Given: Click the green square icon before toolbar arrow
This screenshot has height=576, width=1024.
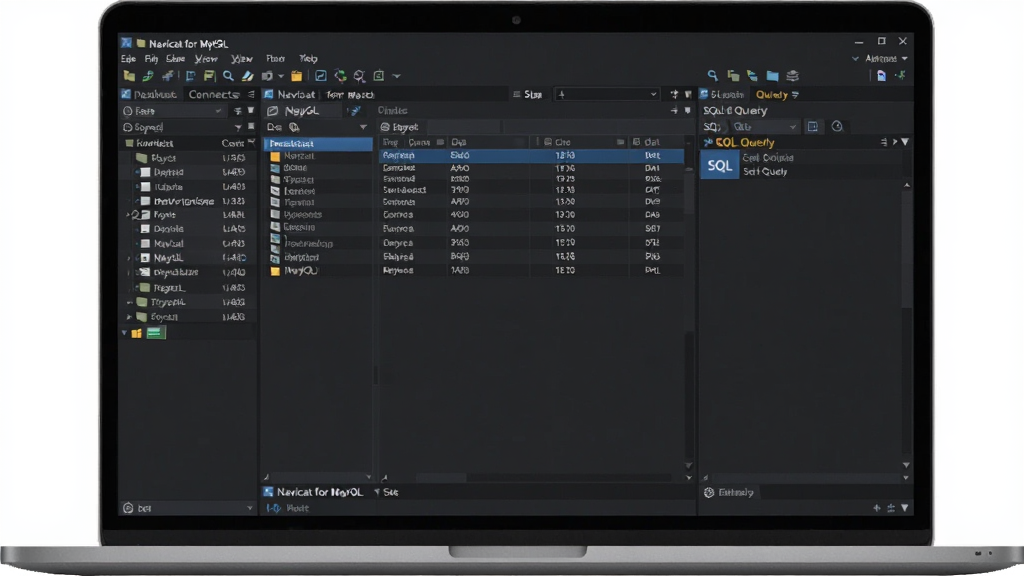Looking at the screenshot, I should point(378,76).
